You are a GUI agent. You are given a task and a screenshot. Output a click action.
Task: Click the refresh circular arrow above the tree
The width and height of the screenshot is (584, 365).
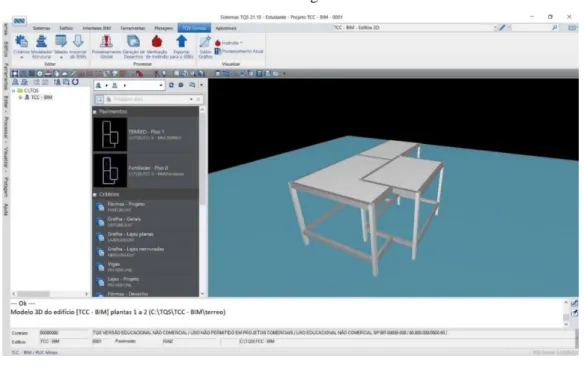(x=75, y=82)
